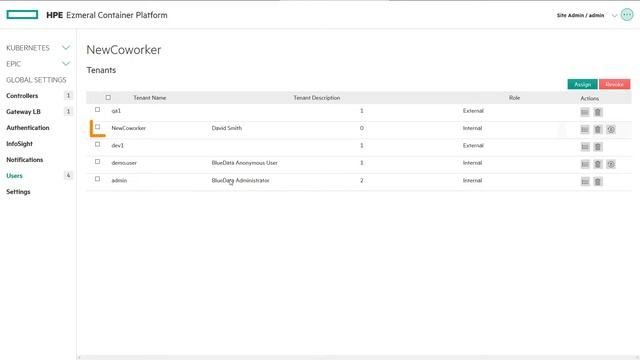The height and width of the screenshot is (360, 640).
Task: Click the admin name cell
Action: 119,180
